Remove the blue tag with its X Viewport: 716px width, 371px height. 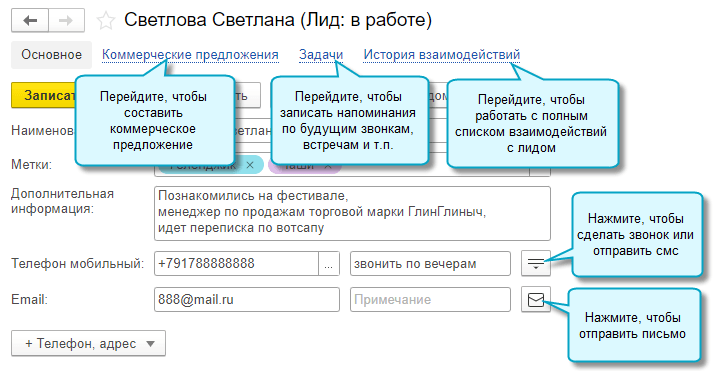(x=250, y=165)
